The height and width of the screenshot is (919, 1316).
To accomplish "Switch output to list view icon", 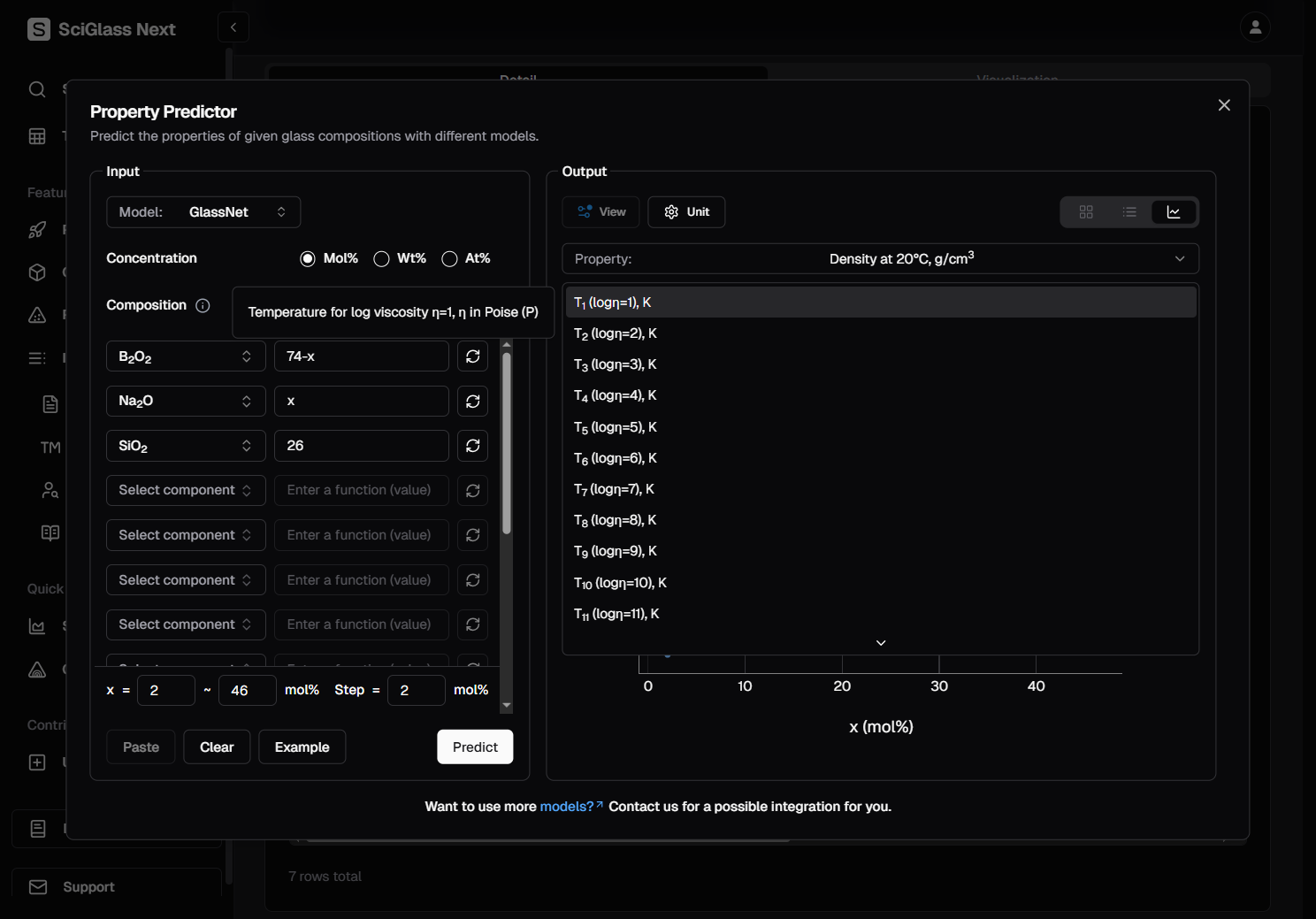I will click(x=1129, y=212).
